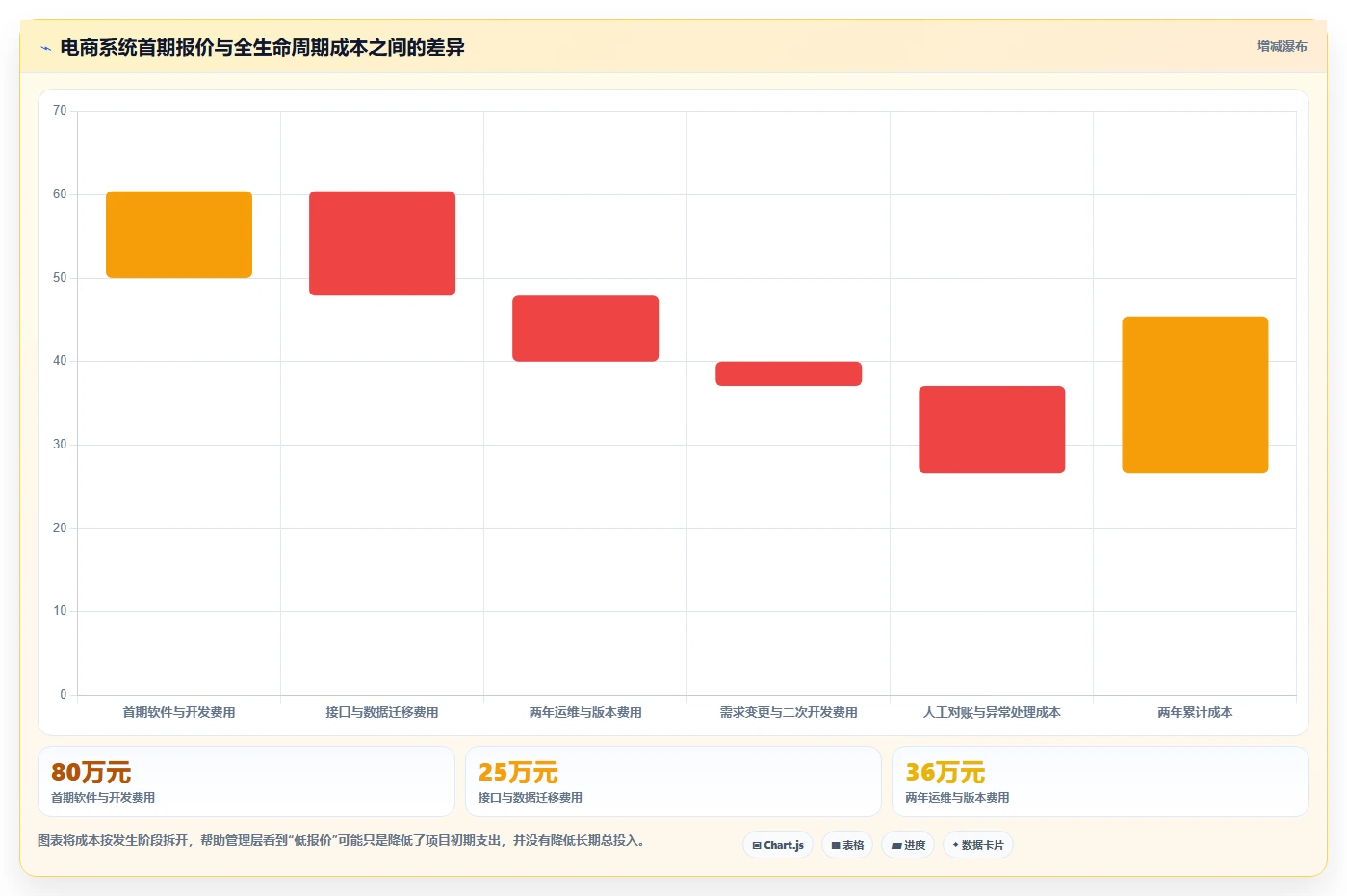Click the red 需求变更与二次开发费用 bar
1347x896 pixels.
[x=789, y=373]
